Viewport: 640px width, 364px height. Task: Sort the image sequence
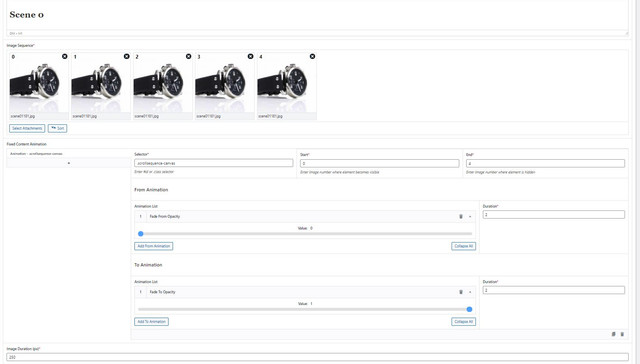58,128
